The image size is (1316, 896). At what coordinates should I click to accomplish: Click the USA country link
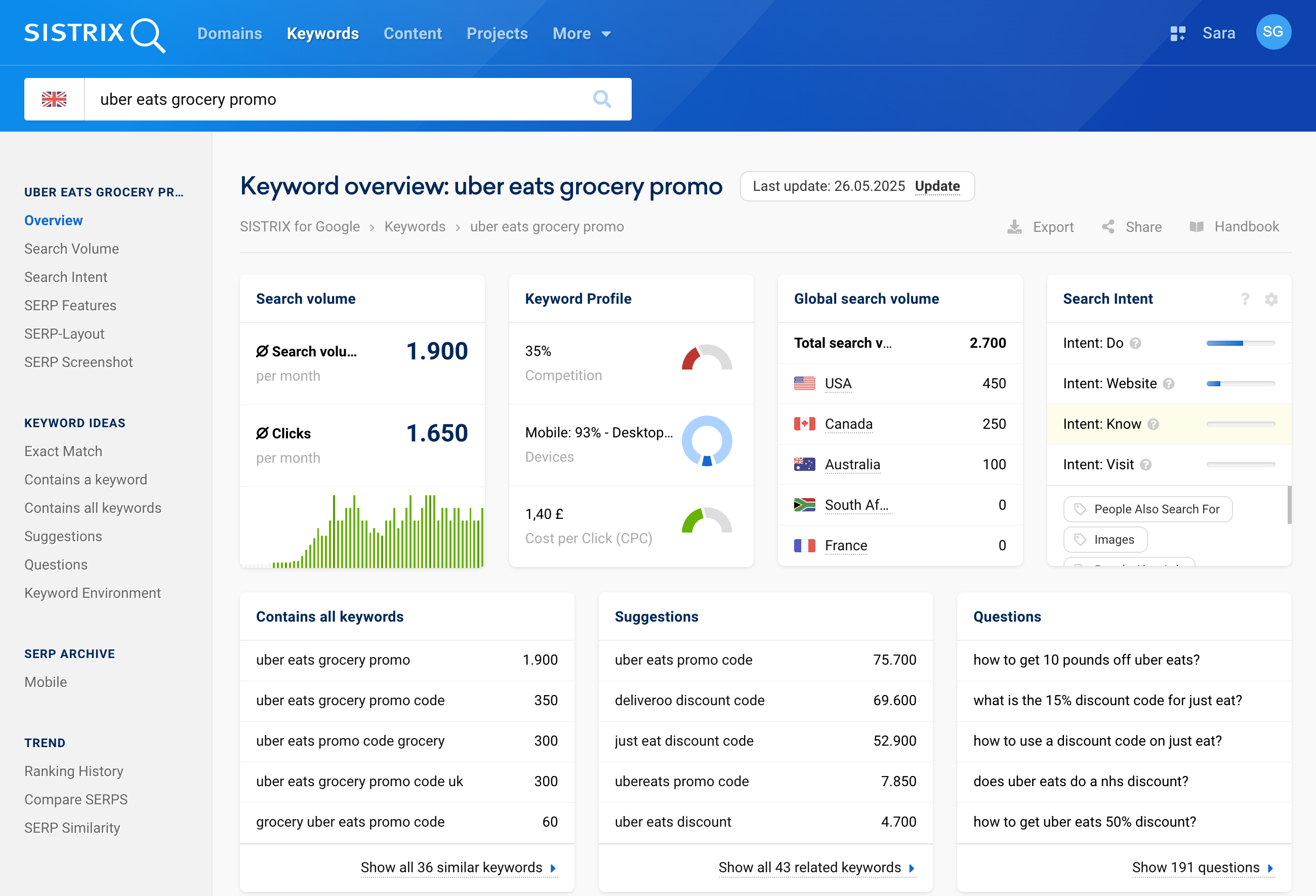pyautogui.click(x=838, y=384)
